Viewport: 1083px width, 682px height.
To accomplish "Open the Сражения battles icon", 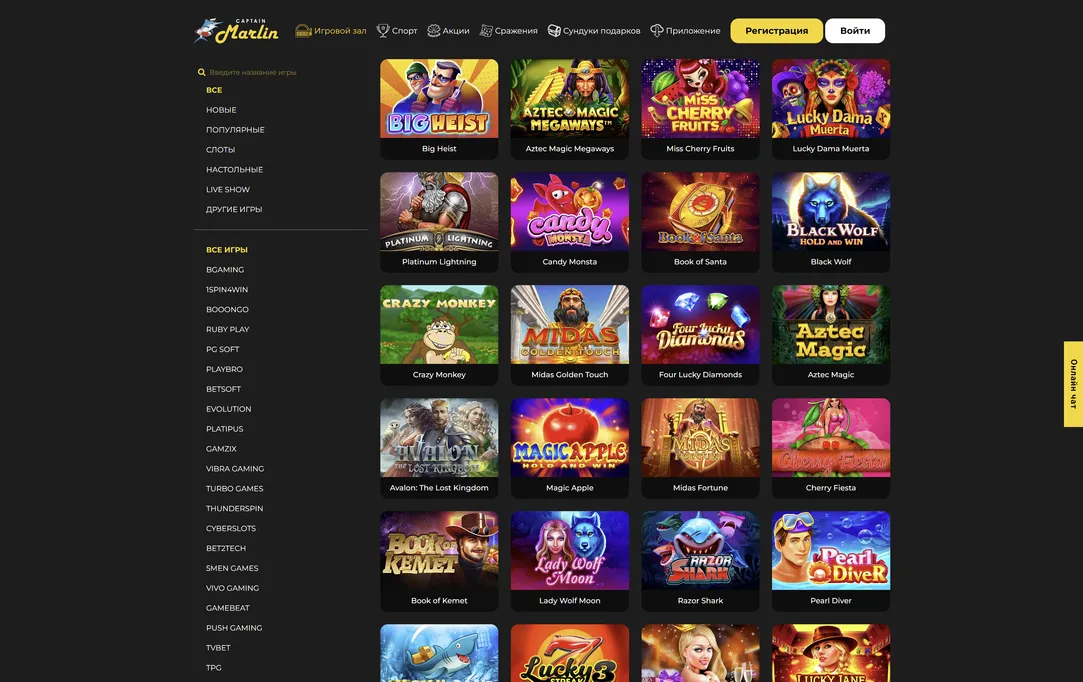I will tap(486, 30).
